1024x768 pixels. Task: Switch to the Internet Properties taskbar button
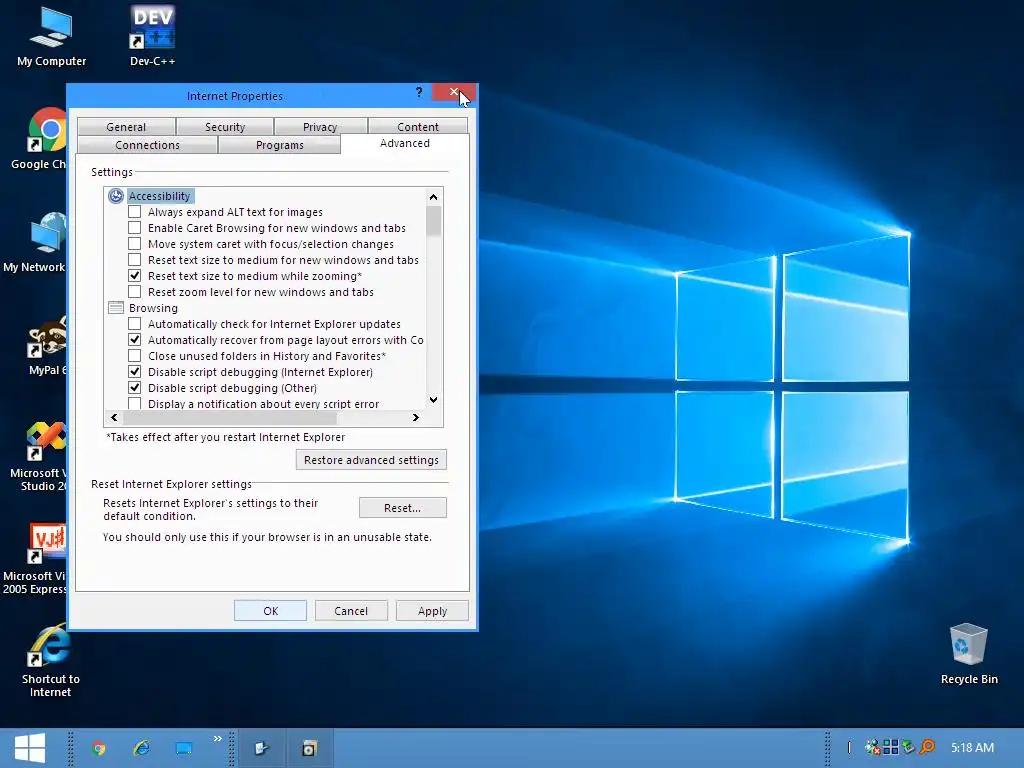click(x=262, y=748)
